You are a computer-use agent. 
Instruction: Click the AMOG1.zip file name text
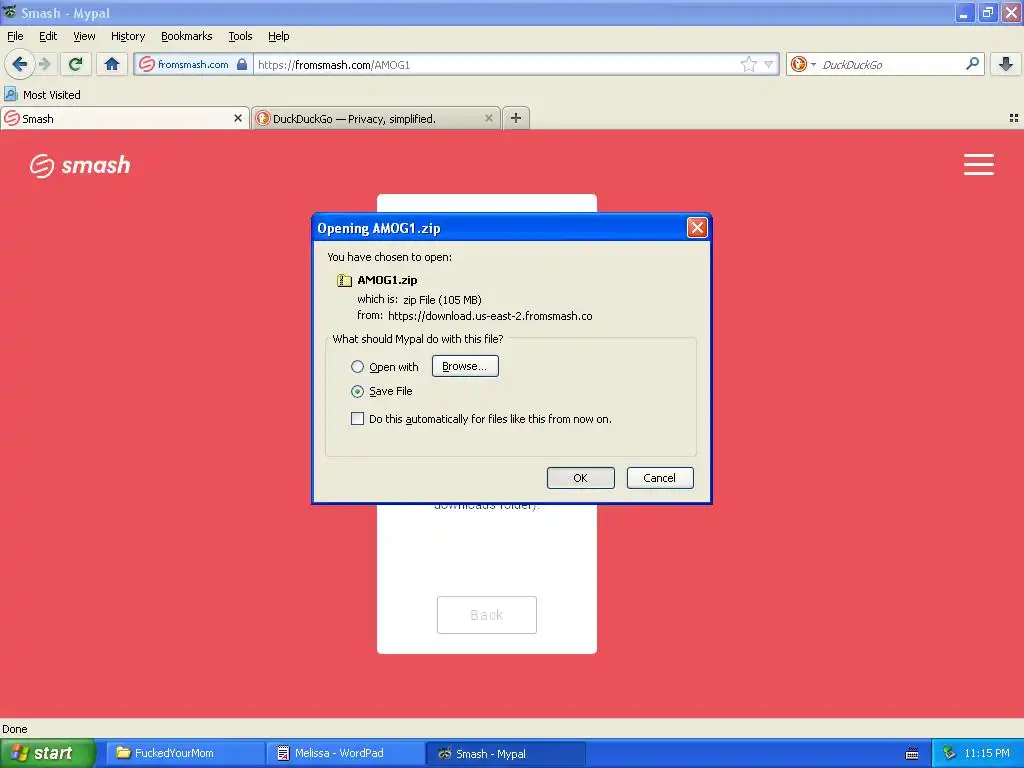(x=387, y=280)
